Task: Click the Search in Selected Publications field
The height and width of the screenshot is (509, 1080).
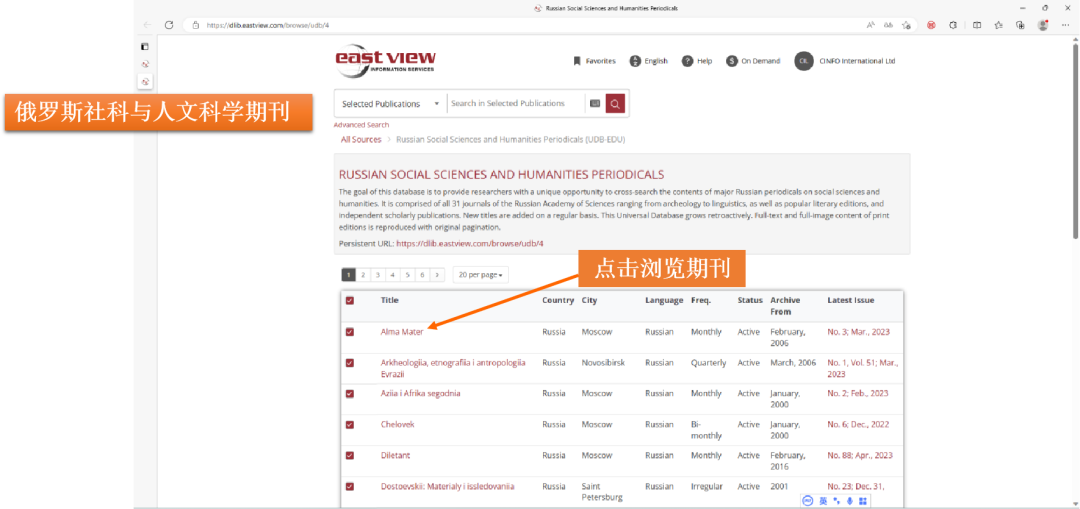Action: click(515, 103)
